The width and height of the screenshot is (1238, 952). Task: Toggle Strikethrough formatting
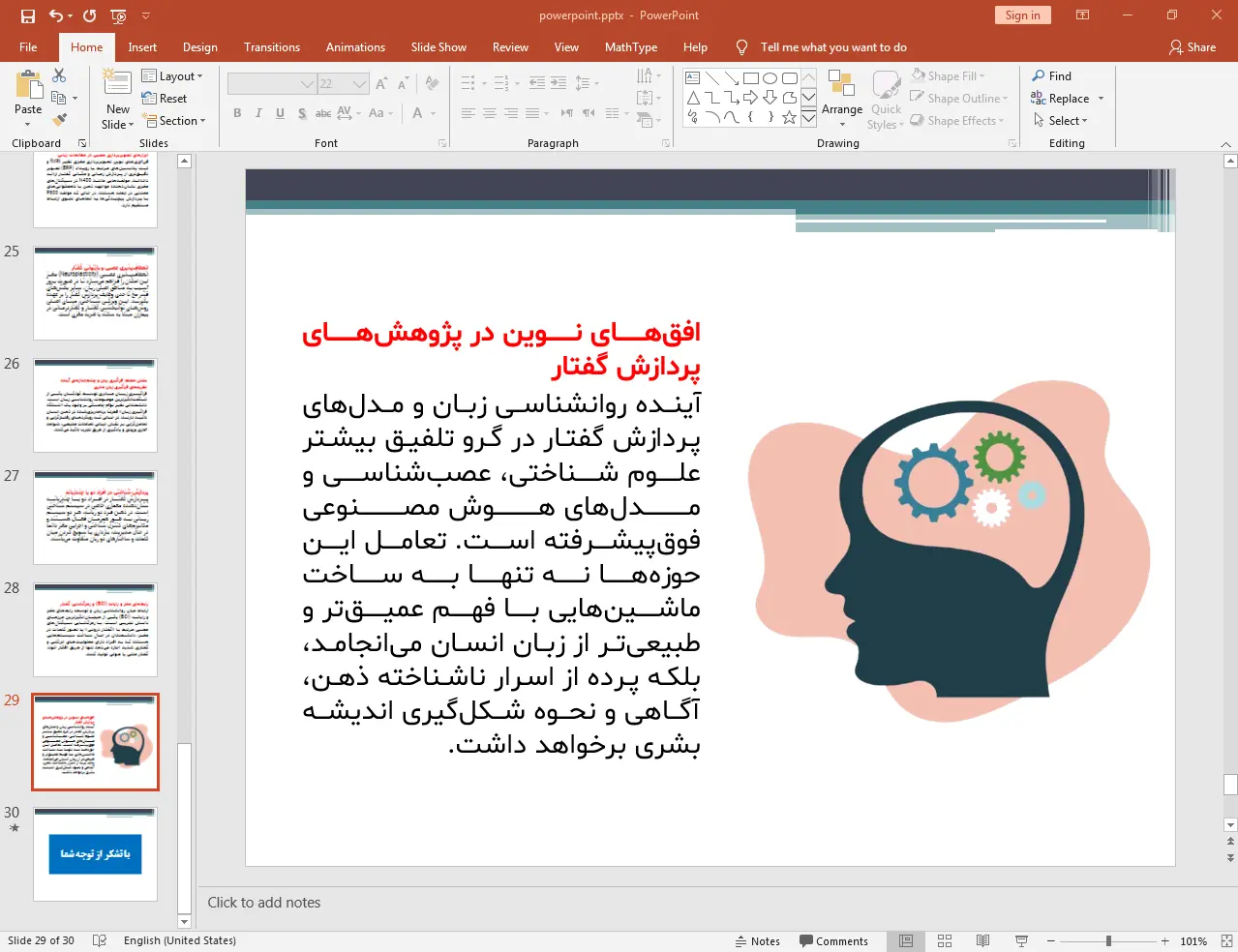(x=323, y=113)
